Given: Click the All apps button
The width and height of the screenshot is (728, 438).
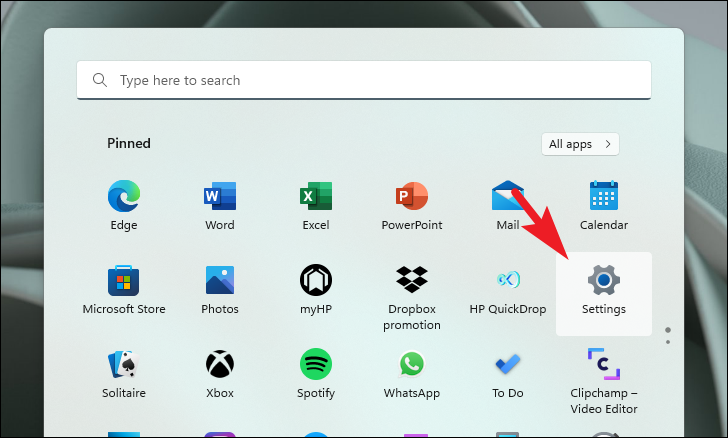Looking at the screenshot, I should (x=580, y=144).
